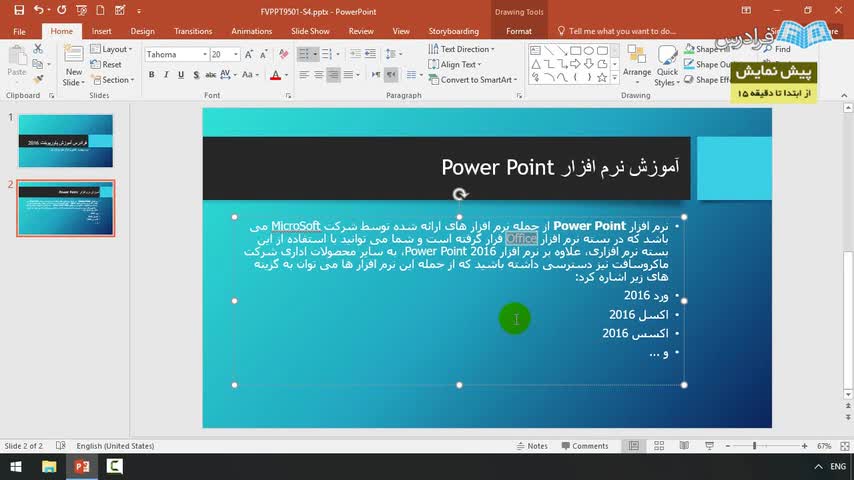The image size is (854, 480).
Task: Toggle italic formatting
Action: coord(166,75)
